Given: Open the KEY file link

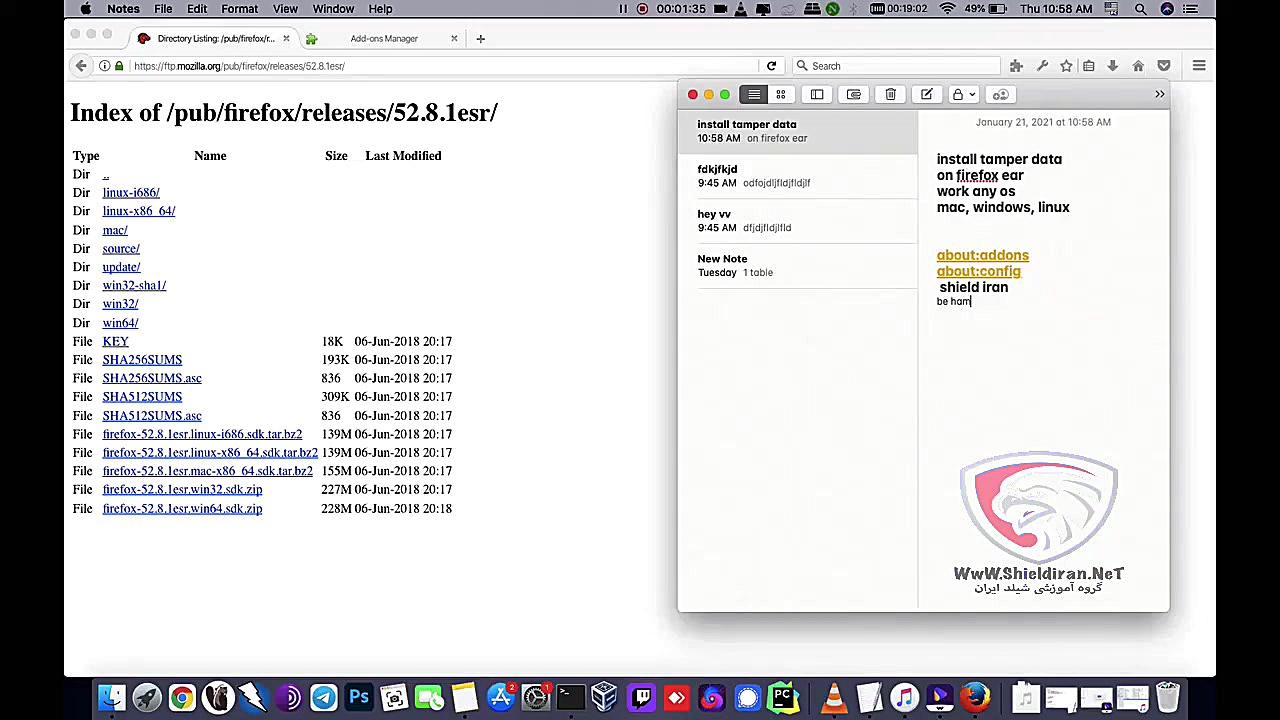Looking at the screenshot, I should (115, 342).
